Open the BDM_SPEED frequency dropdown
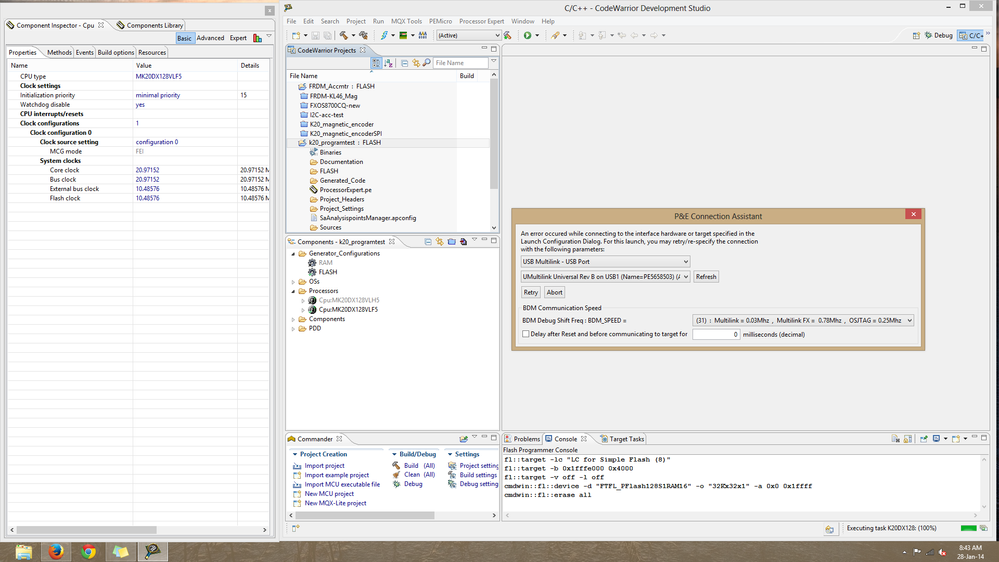Viewport: 999px width, 562px height. (803, 321)
